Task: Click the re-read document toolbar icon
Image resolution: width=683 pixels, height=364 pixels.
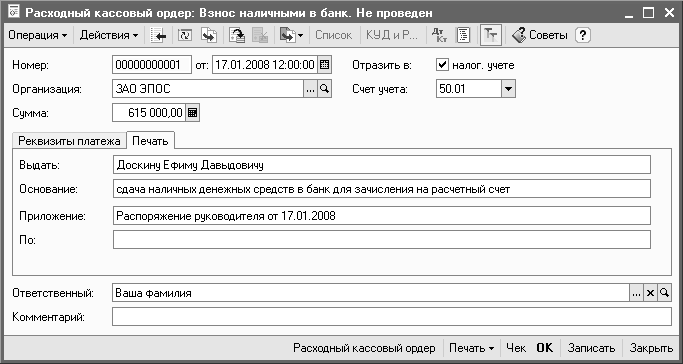Action: tap(185, 36)
